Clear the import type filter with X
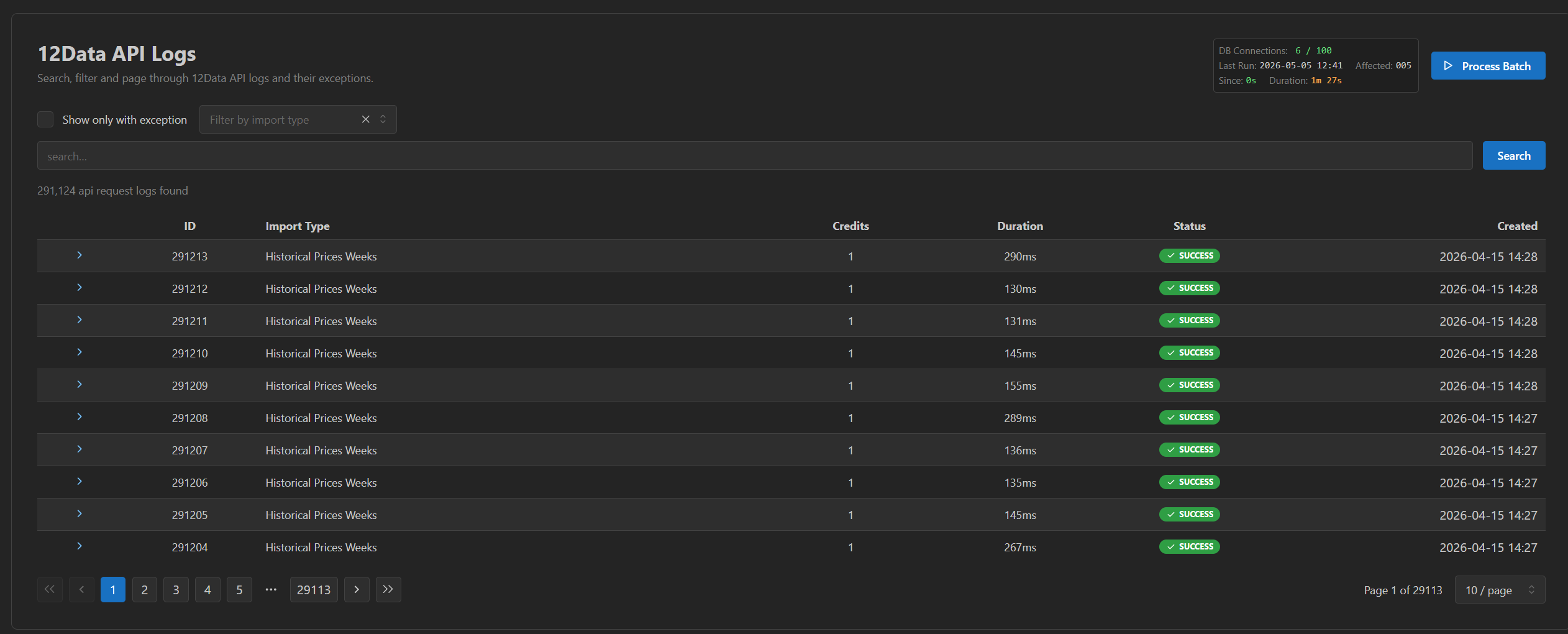This screenshot has width=1568, height=634. 366,119
